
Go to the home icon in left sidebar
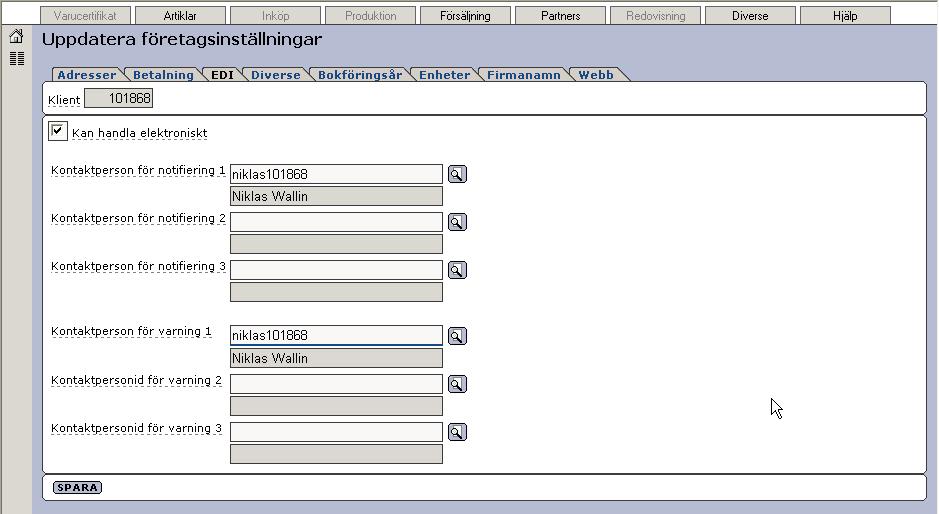click(x=16, y=37)
